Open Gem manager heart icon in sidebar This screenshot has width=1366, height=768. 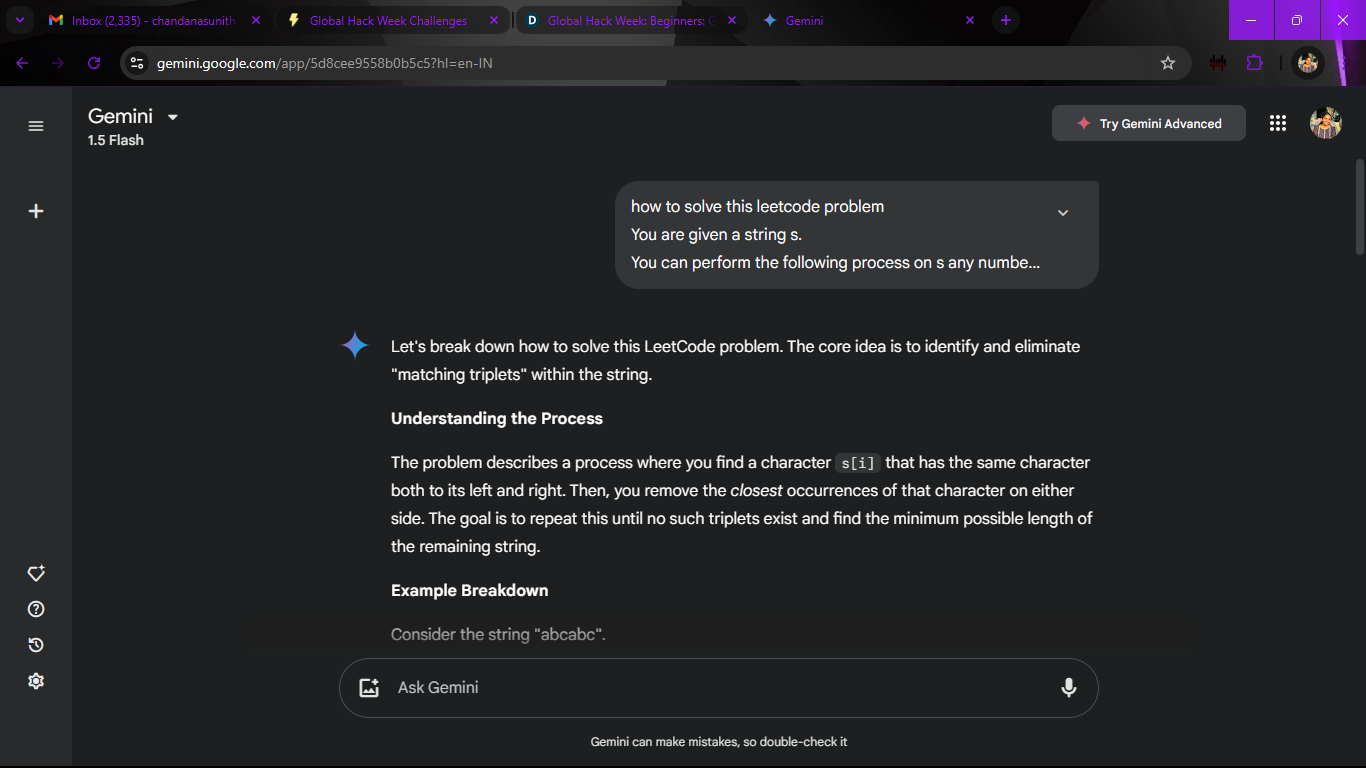click(36, 573)
